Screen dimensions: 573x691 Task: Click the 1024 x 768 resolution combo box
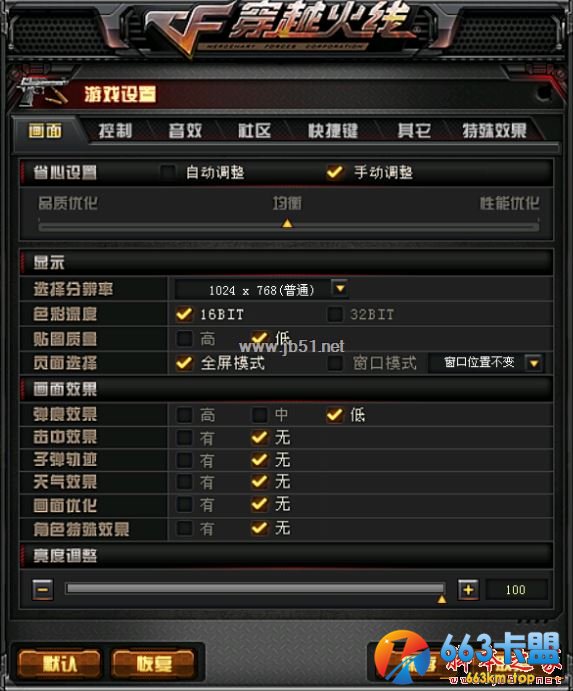pos(262,289)
